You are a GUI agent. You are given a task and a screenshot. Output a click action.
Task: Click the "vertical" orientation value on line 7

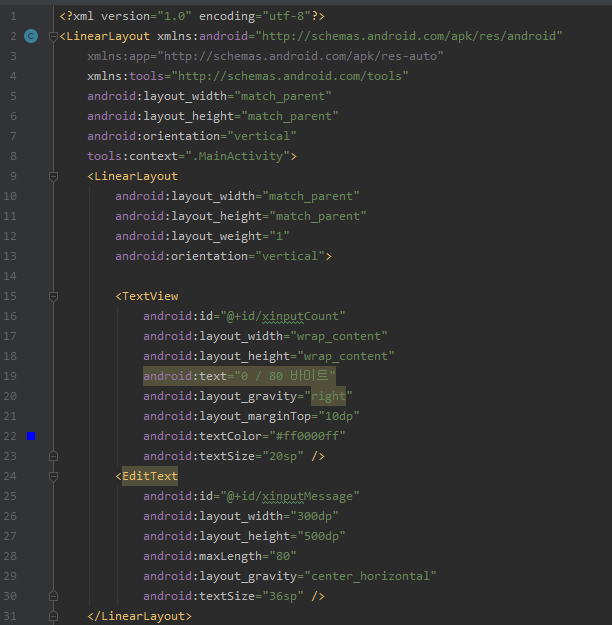pos(262,136)
